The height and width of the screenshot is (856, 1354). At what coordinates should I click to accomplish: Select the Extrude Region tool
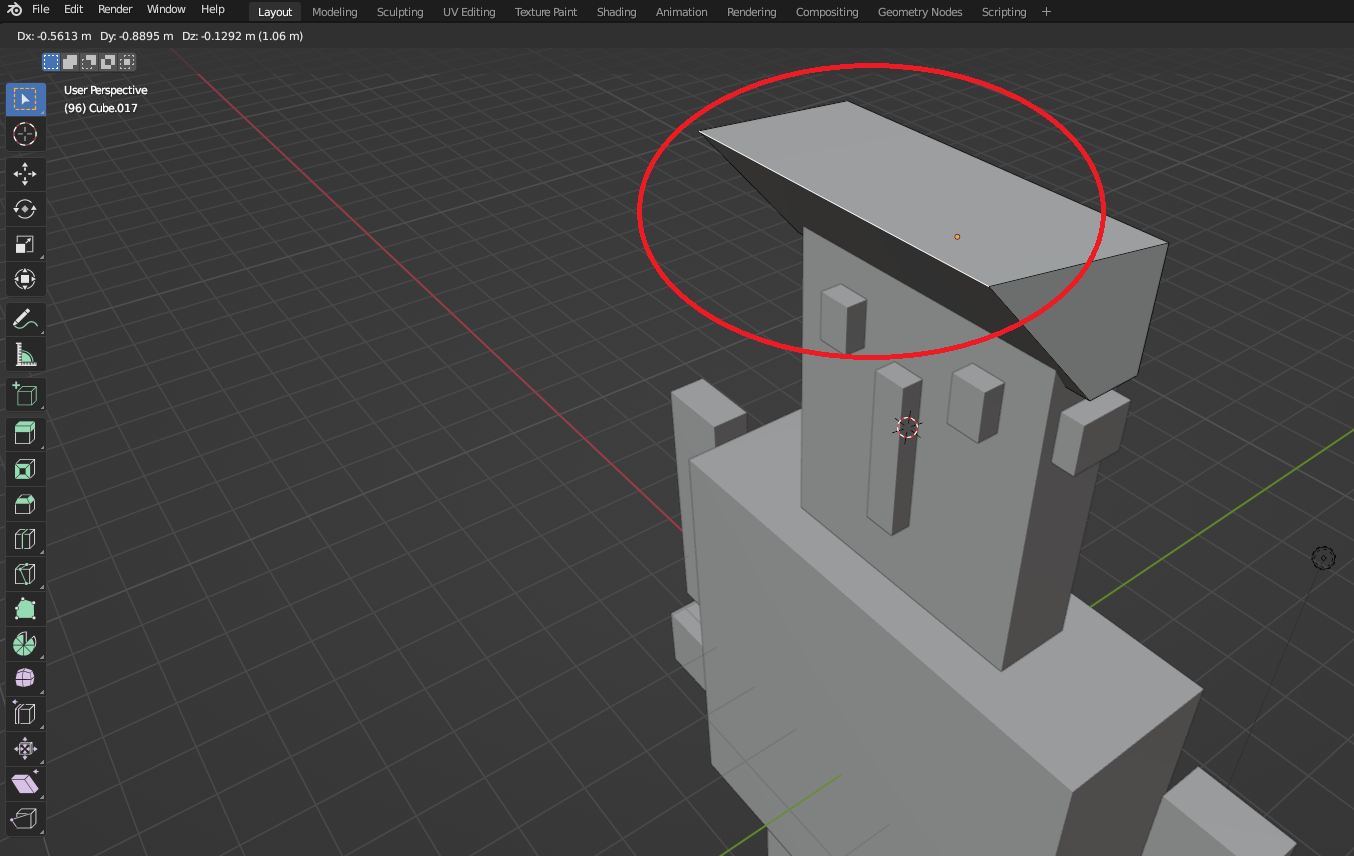(26, 434)
